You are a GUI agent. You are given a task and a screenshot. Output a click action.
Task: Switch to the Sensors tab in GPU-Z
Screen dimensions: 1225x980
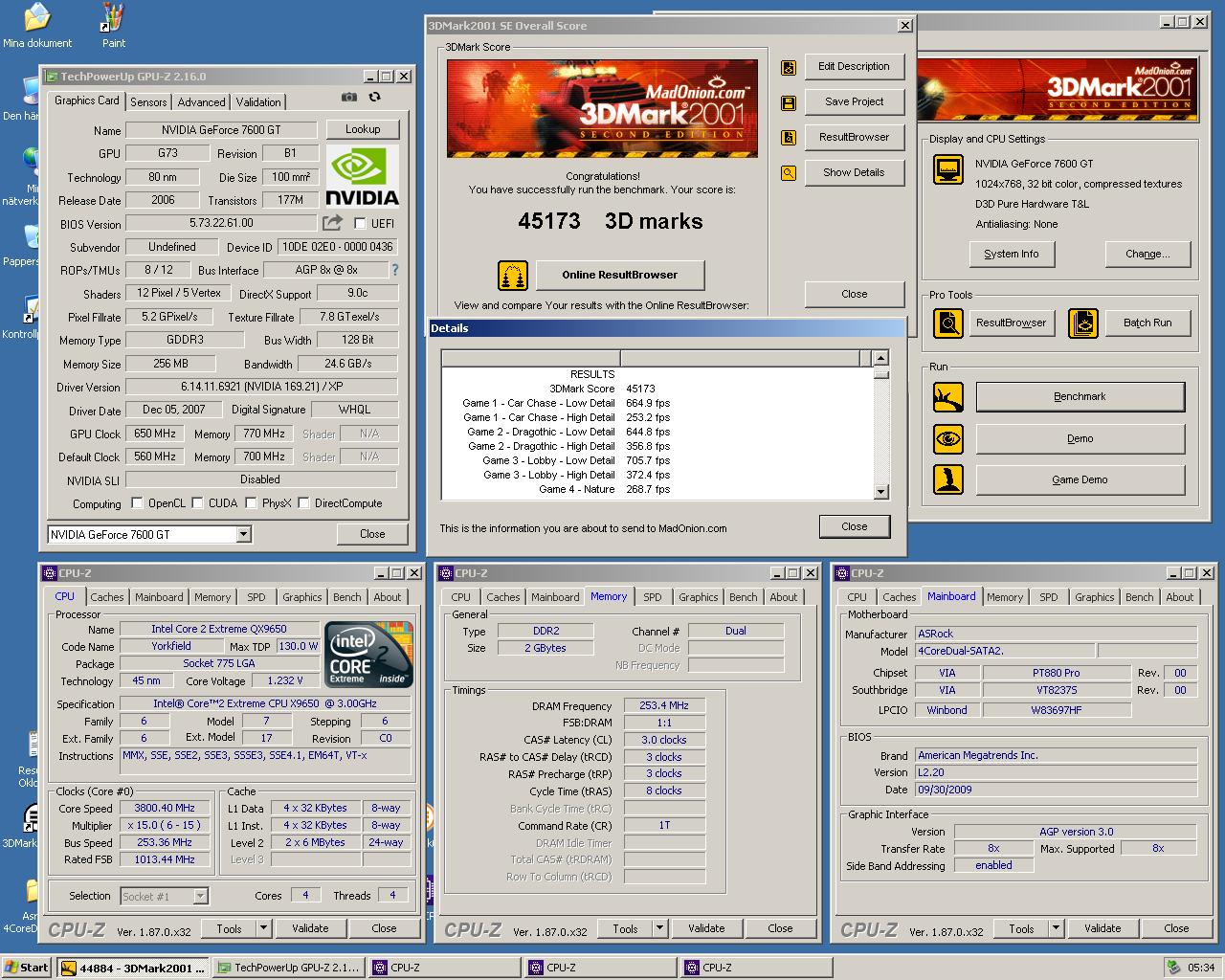point(148,102)
